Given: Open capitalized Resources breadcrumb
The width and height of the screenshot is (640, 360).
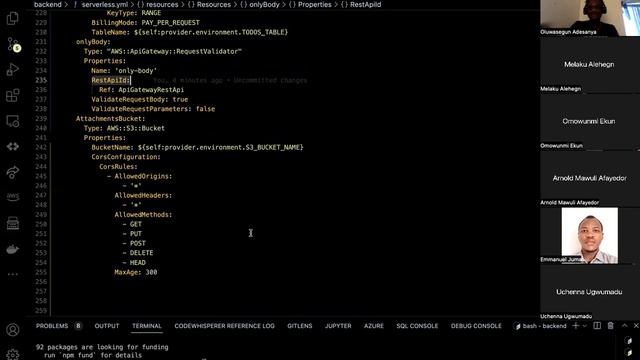Looking at the screenshot, I should click(x=209, y=4).
